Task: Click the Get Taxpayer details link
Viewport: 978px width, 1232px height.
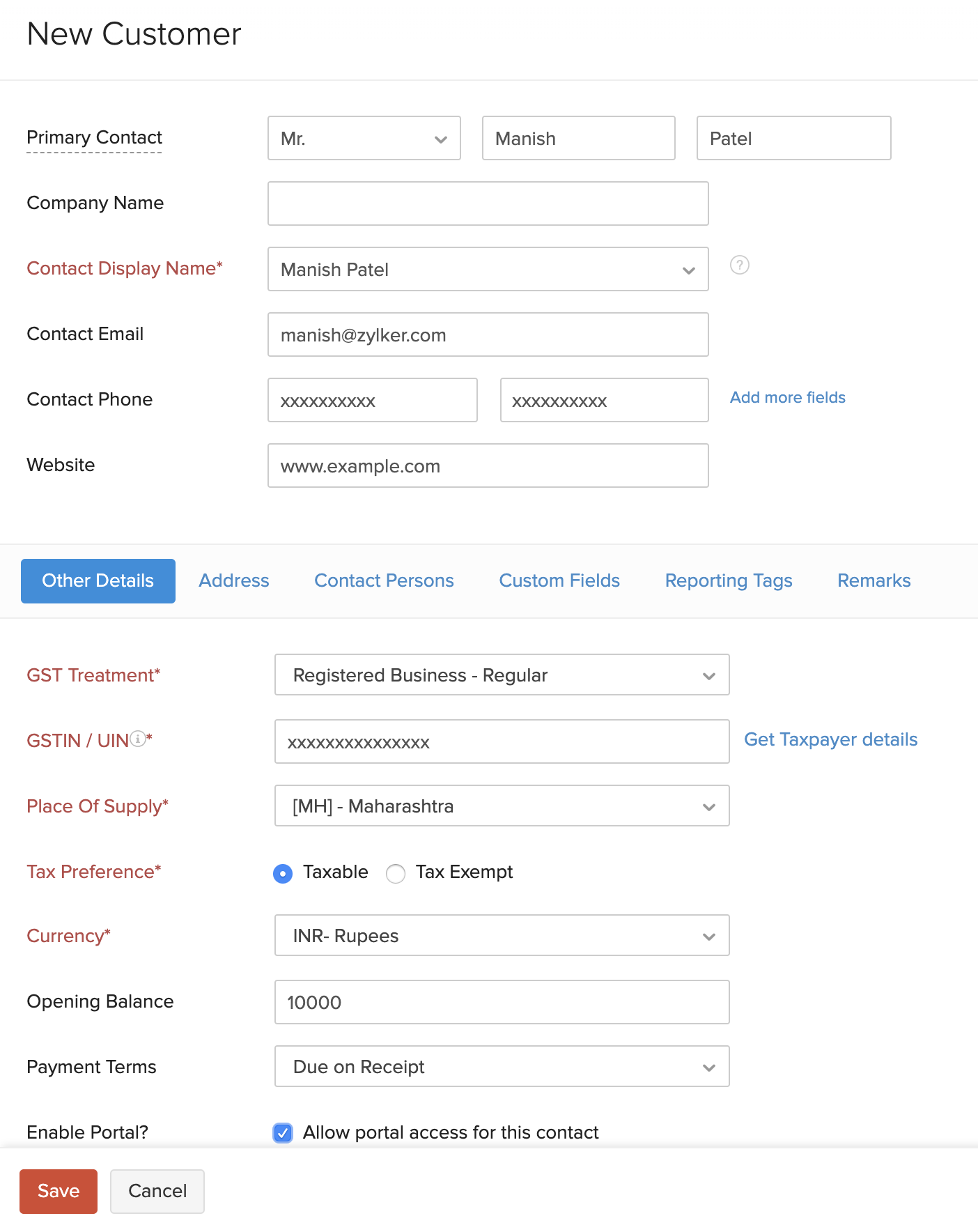Action: pos(830,740)
